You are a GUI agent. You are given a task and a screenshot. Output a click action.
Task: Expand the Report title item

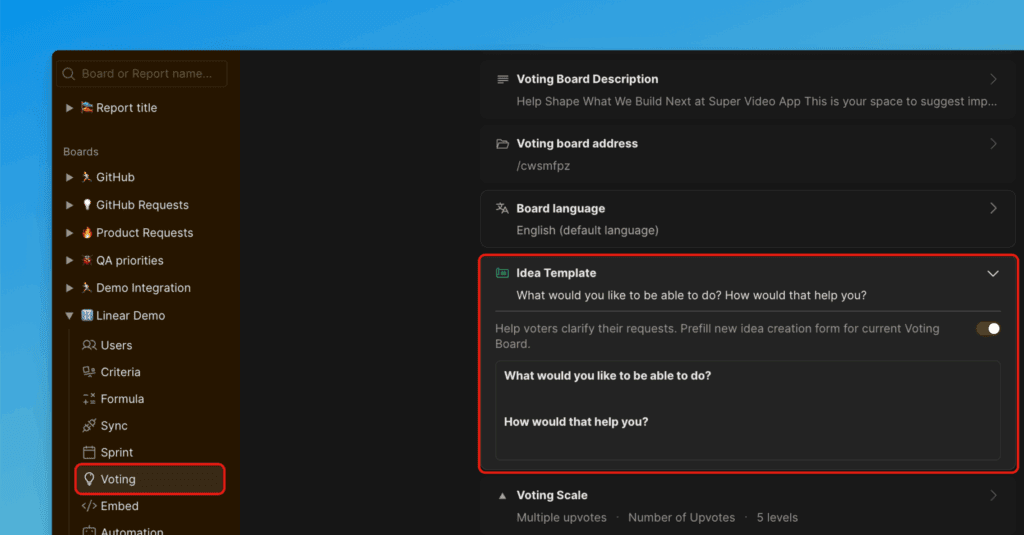click(x=69, y=108)
